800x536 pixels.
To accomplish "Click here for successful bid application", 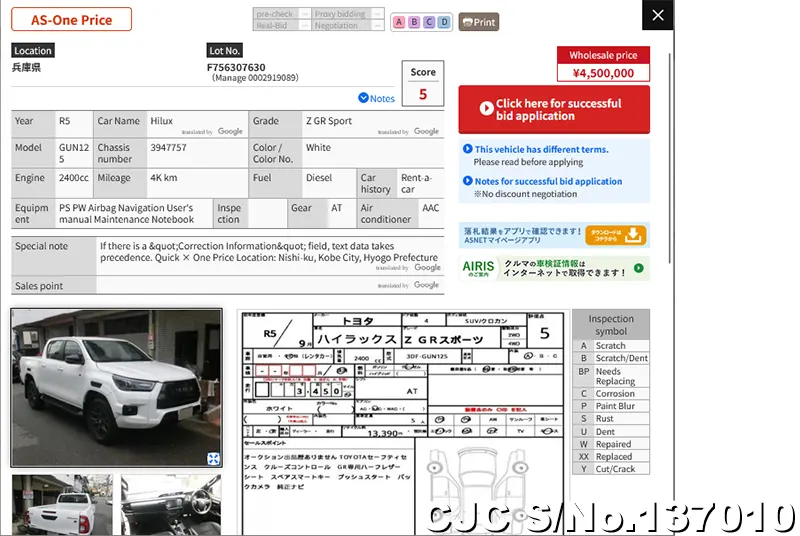I will click(554, 110).
